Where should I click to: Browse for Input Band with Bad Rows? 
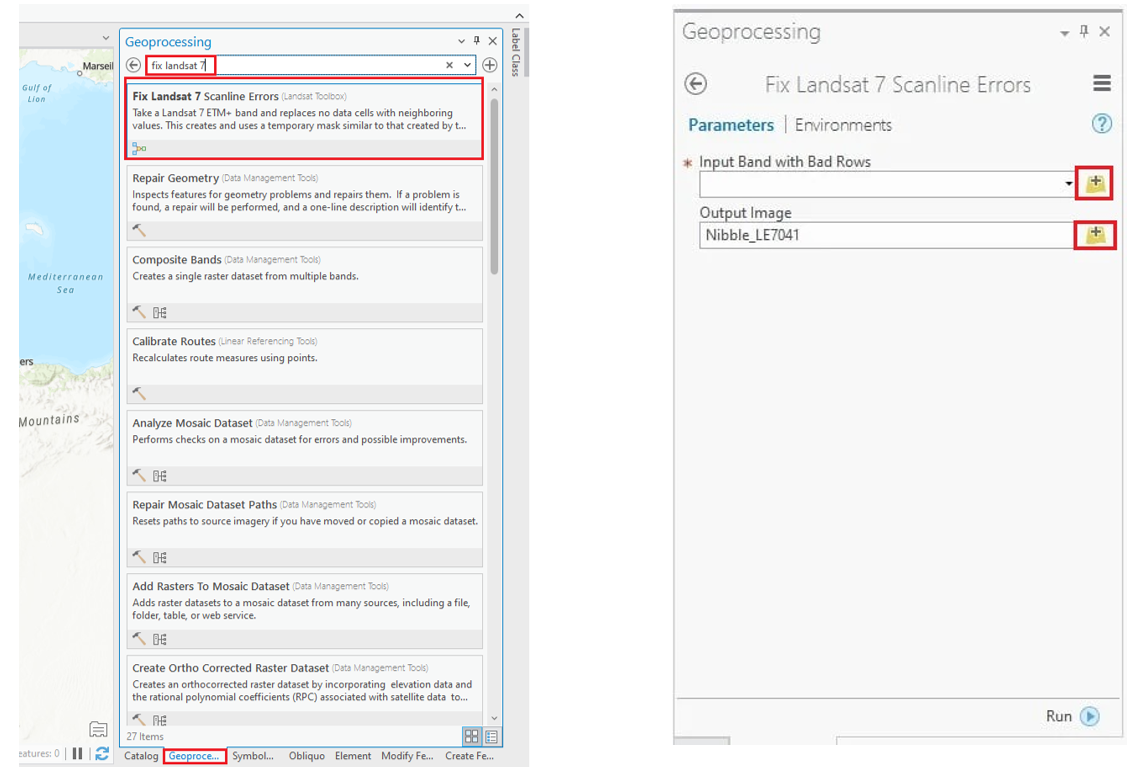1095,183
